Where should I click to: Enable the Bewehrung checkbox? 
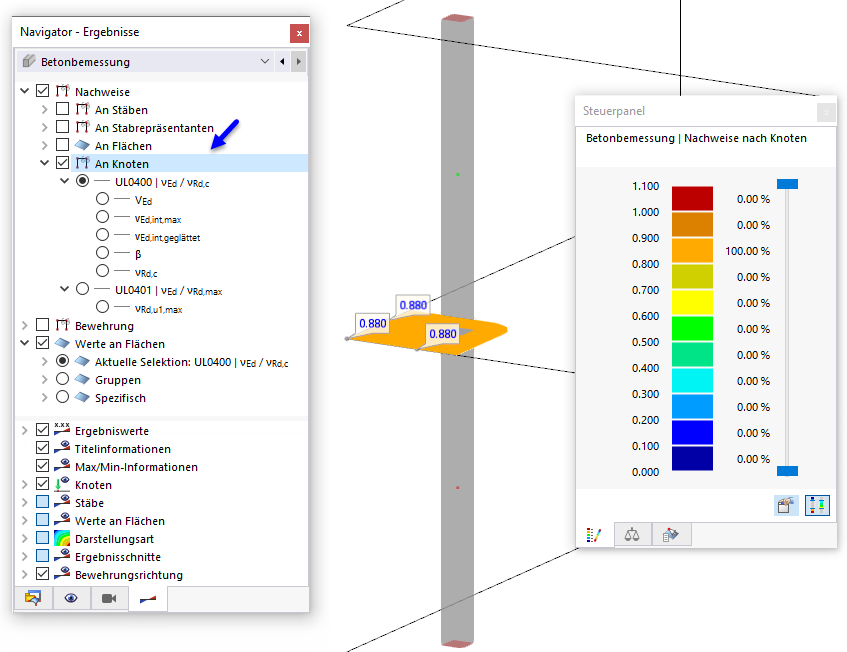click(x=42, y=325)
